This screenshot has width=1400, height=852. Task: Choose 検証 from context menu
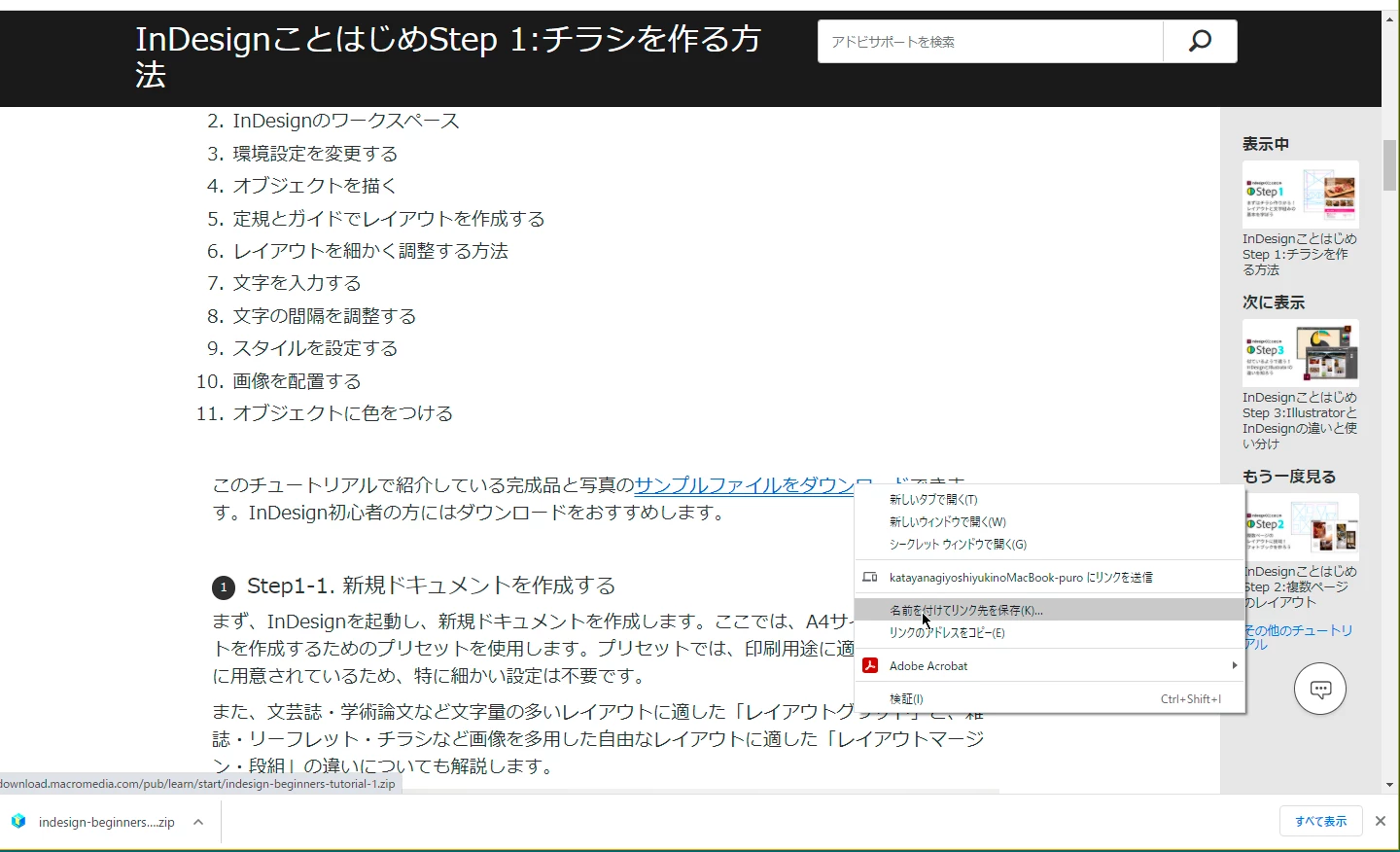(x=1050, y=699)
